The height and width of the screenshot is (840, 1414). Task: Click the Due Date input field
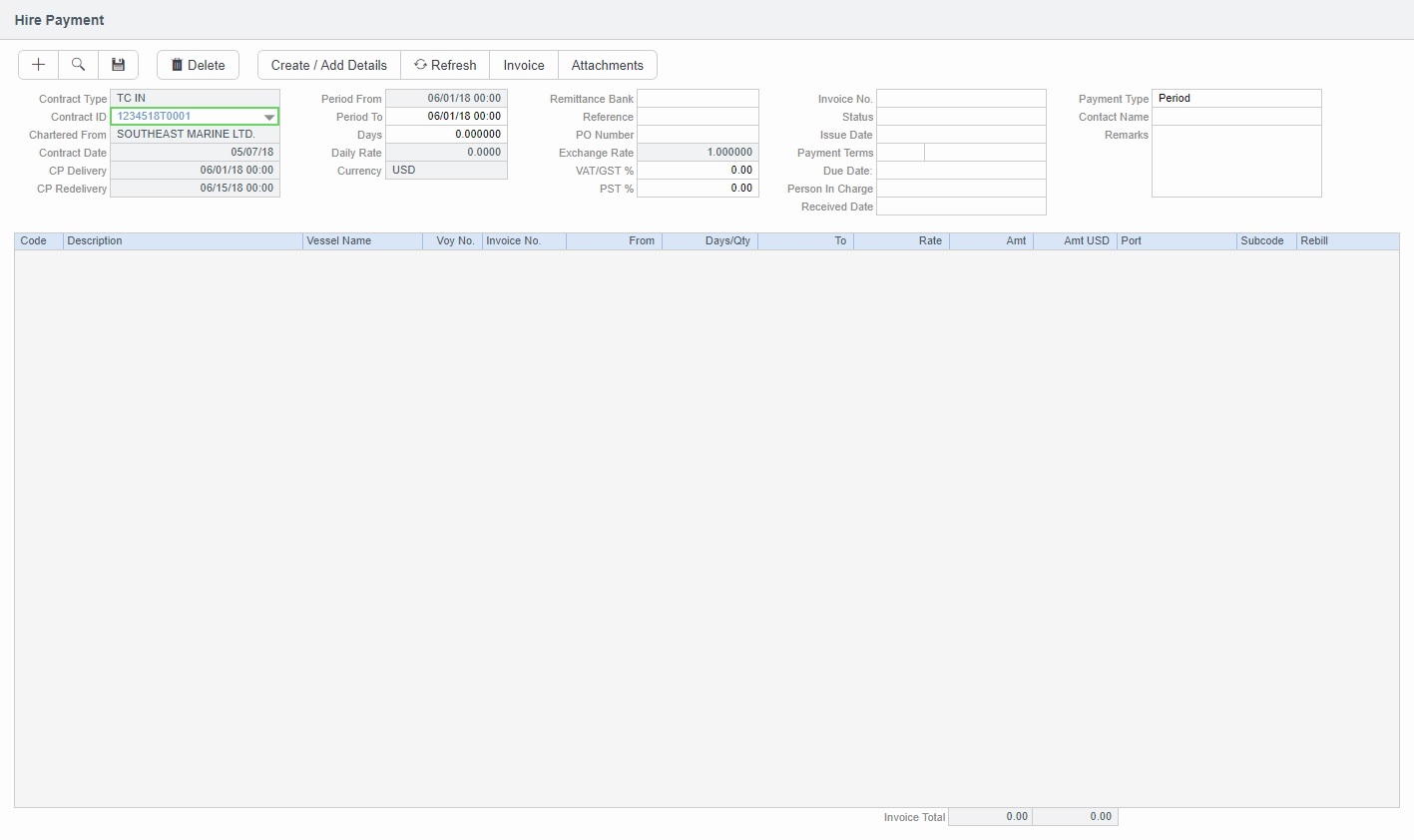pyautogui.click(x=960, y=171)
